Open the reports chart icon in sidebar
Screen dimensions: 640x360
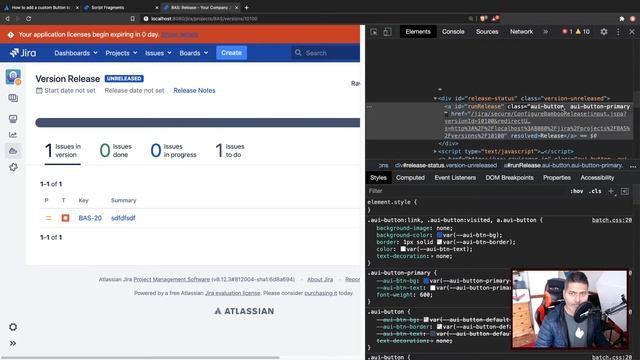click(13, 135)
